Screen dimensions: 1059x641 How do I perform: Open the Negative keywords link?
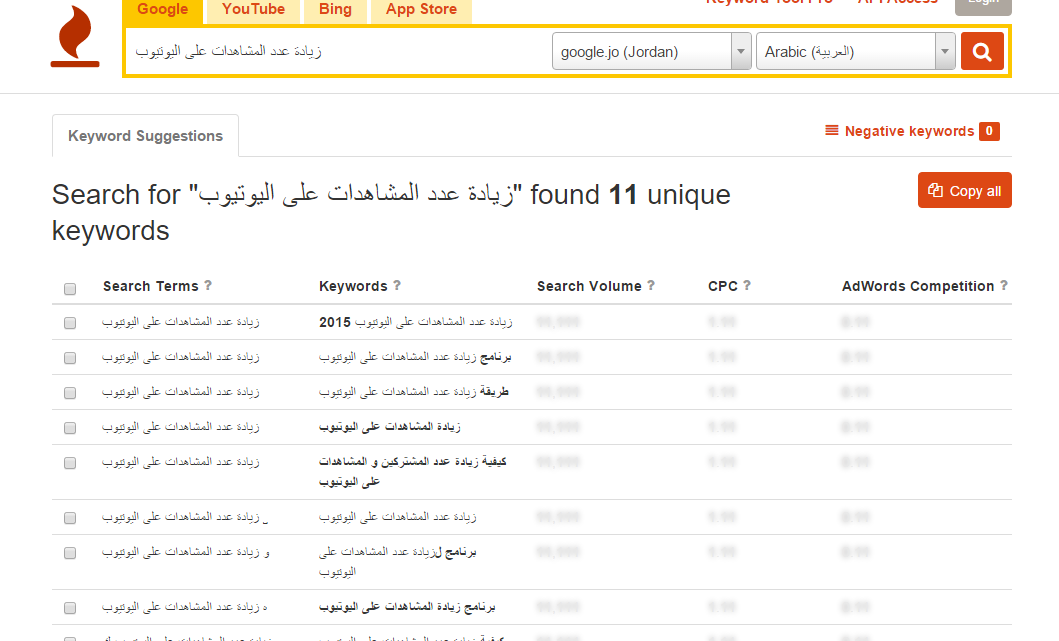(909, 131)
